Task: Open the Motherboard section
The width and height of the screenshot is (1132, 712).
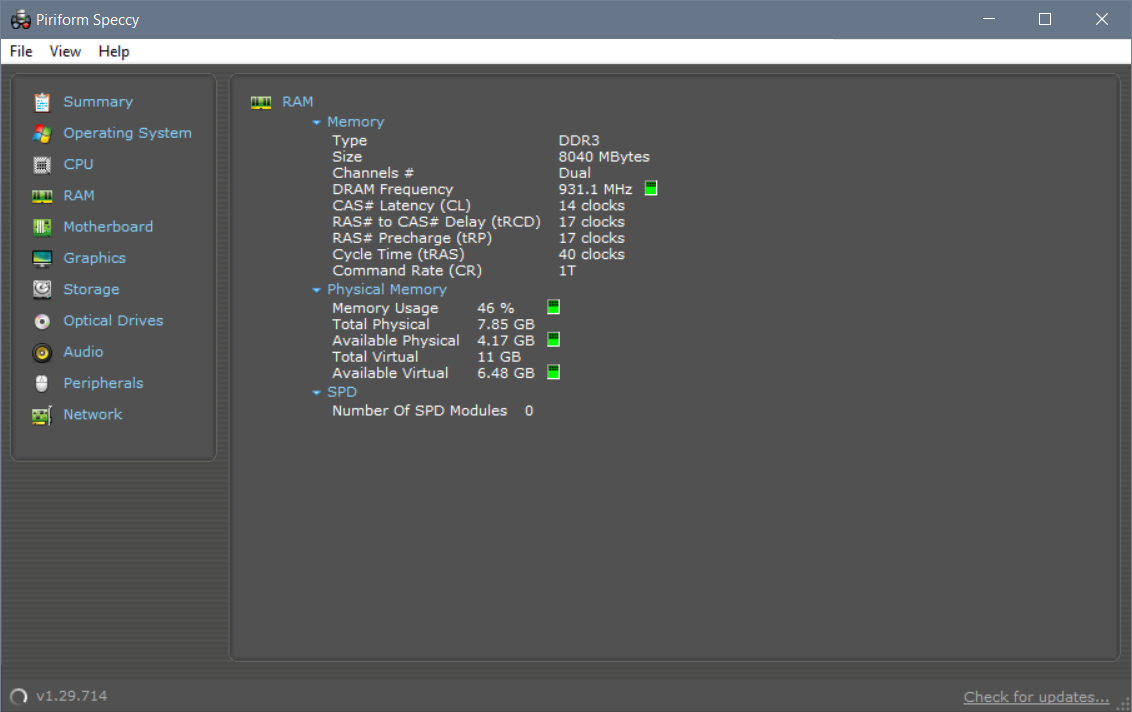Action: click(108, 227)
